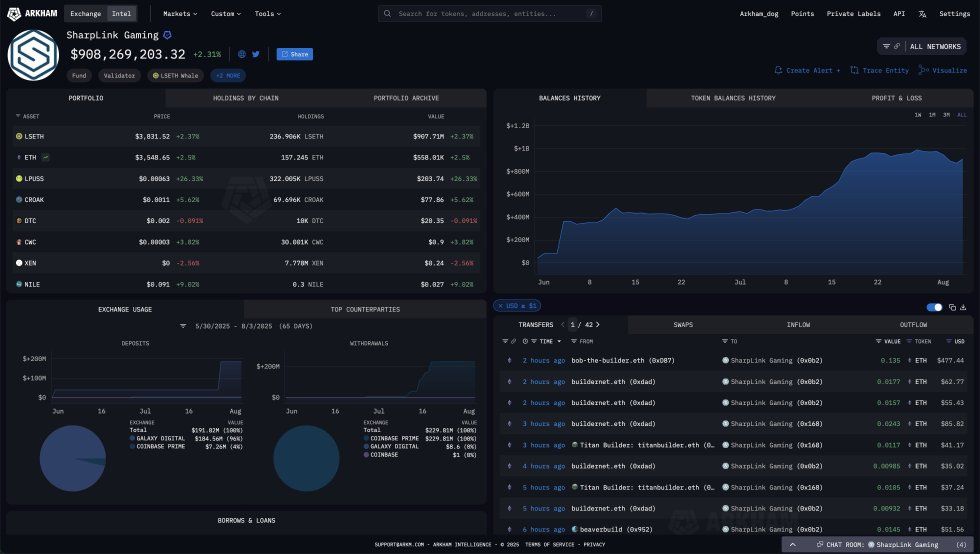Select the 1W chart range
The height and width of the screenshot is (554, 980).
pos(918,115)
